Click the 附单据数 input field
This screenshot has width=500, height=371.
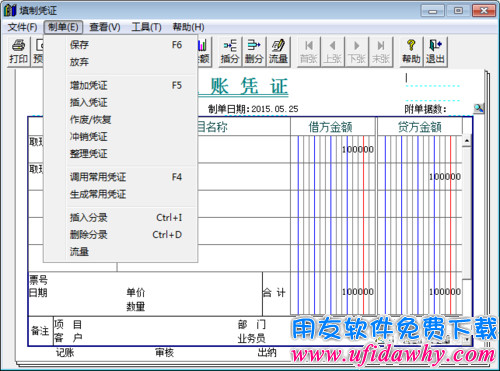click(460, 109)
